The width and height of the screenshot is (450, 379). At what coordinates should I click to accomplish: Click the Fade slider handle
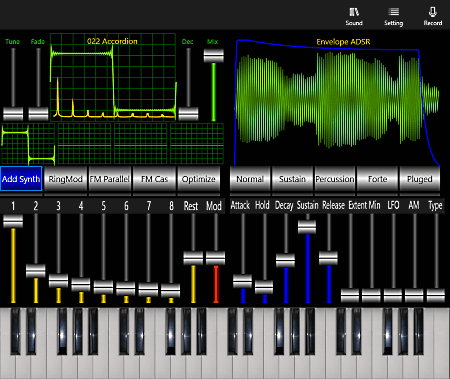38,114
